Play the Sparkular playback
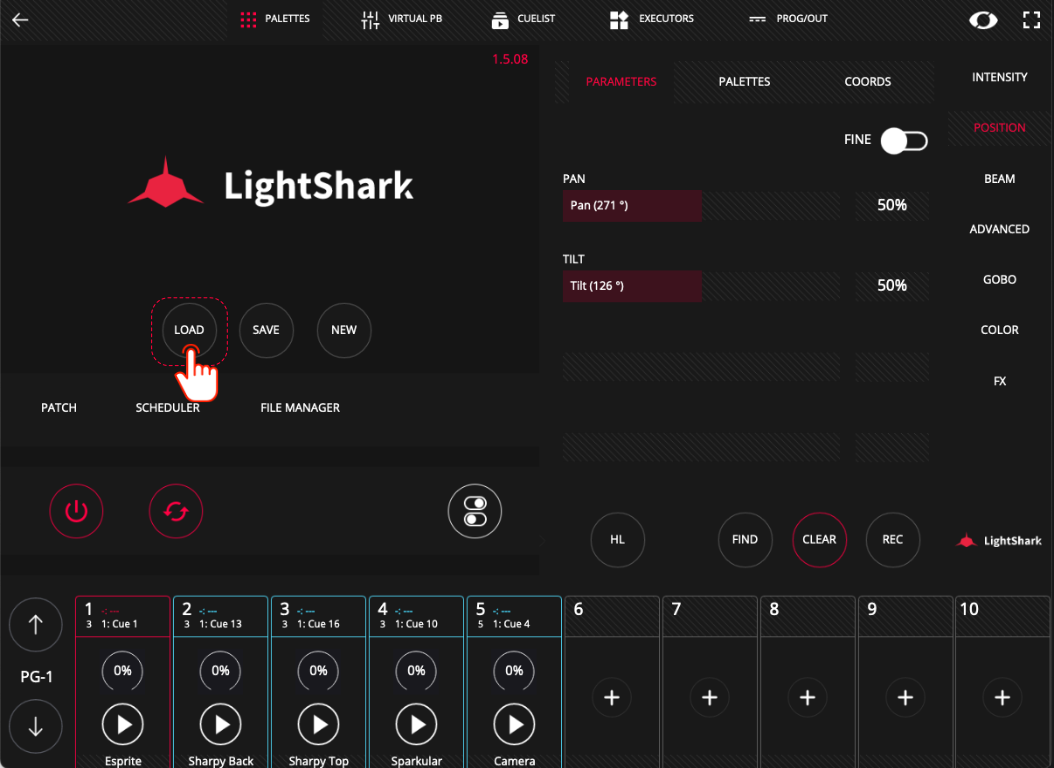 point(416,724)
